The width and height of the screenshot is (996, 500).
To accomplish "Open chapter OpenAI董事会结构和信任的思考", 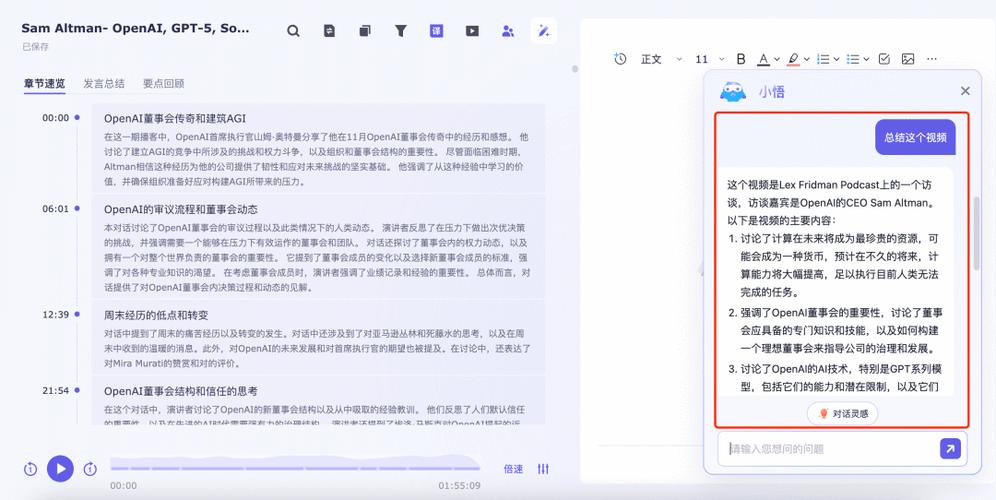I will pyautogui.click(x=180, y=391).
